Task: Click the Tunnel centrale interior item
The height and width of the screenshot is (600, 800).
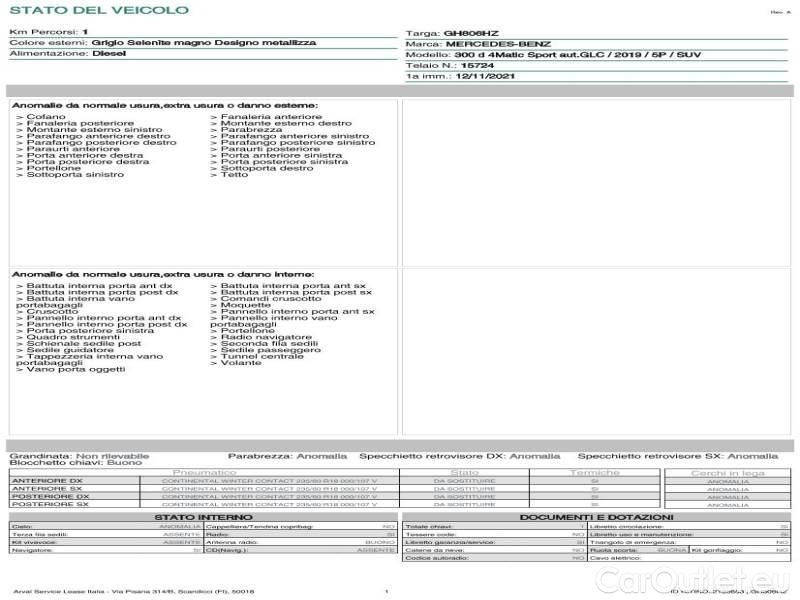Action: 262,357
